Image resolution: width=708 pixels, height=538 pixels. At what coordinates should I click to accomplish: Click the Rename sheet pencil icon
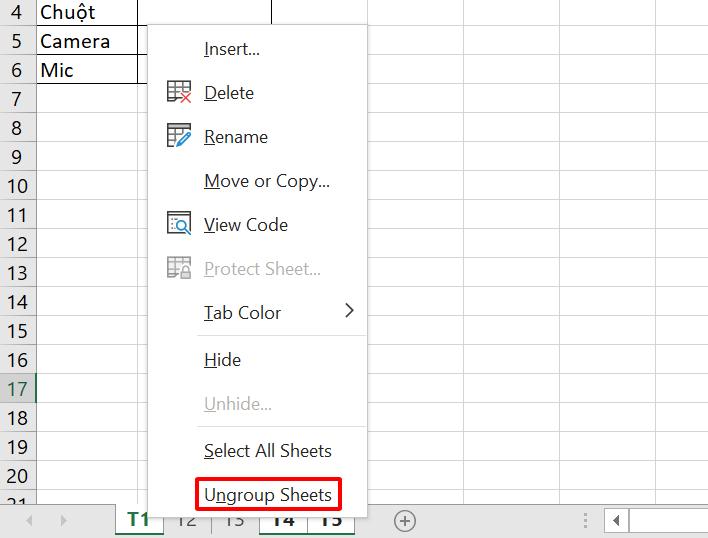pos(179,135)
